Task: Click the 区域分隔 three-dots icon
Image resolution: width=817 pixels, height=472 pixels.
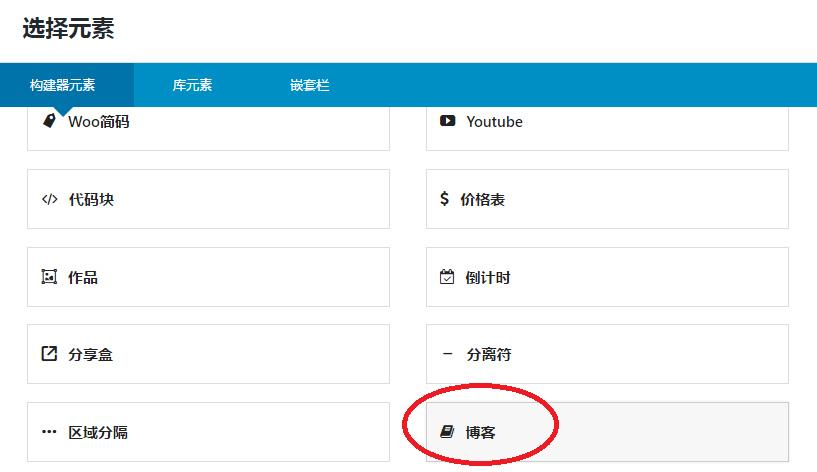Action: tap(49, 432)
